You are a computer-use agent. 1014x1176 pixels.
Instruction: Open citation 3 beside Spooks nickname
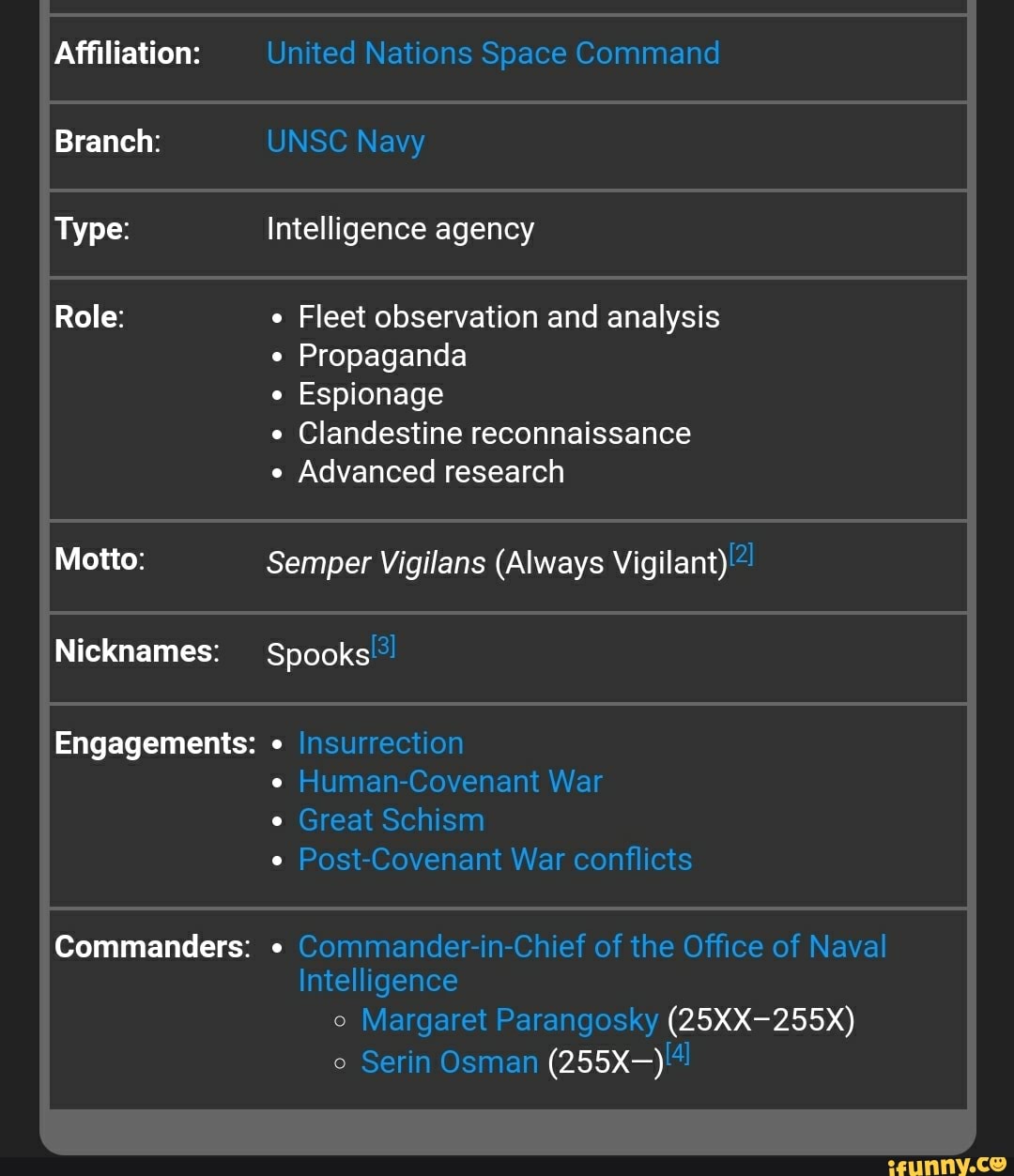tap(383, 643)
